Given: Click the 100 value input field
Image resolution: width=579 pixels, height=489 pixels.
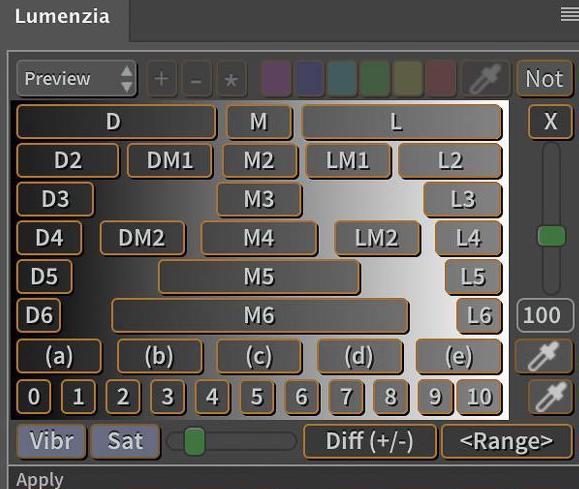Looking at the screenshot, I should (x=545, y=315).
